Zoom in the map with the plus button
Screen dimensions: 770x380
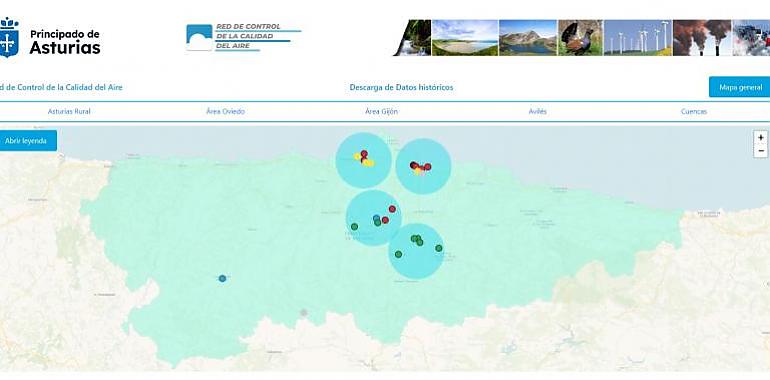761,137
